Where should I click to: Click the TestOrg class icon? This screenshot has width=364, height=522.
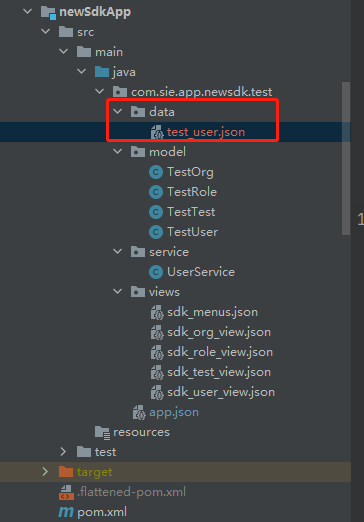pos(156,172)
